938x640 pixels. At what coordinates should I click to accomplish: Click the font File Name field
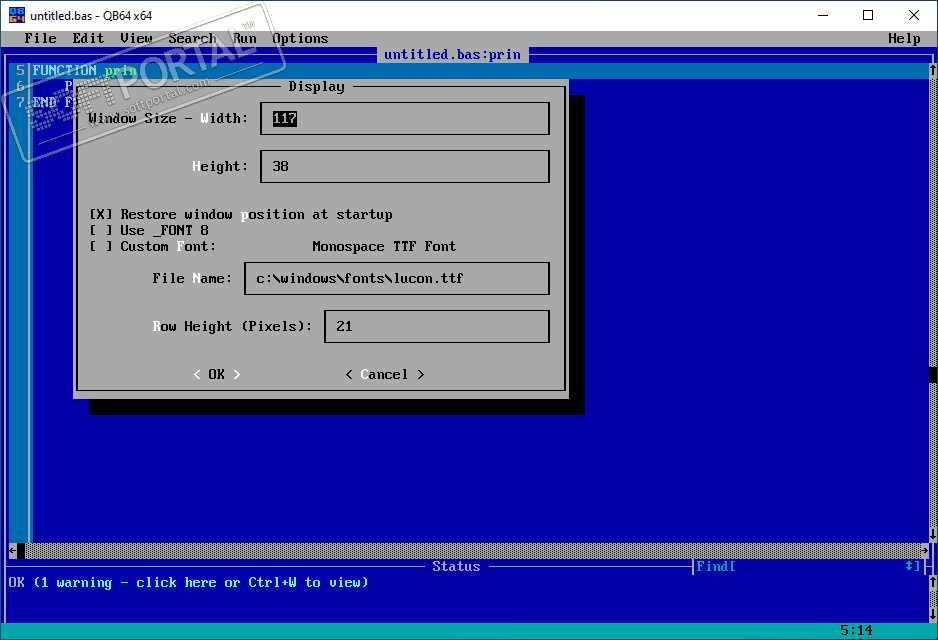point(397,278)
